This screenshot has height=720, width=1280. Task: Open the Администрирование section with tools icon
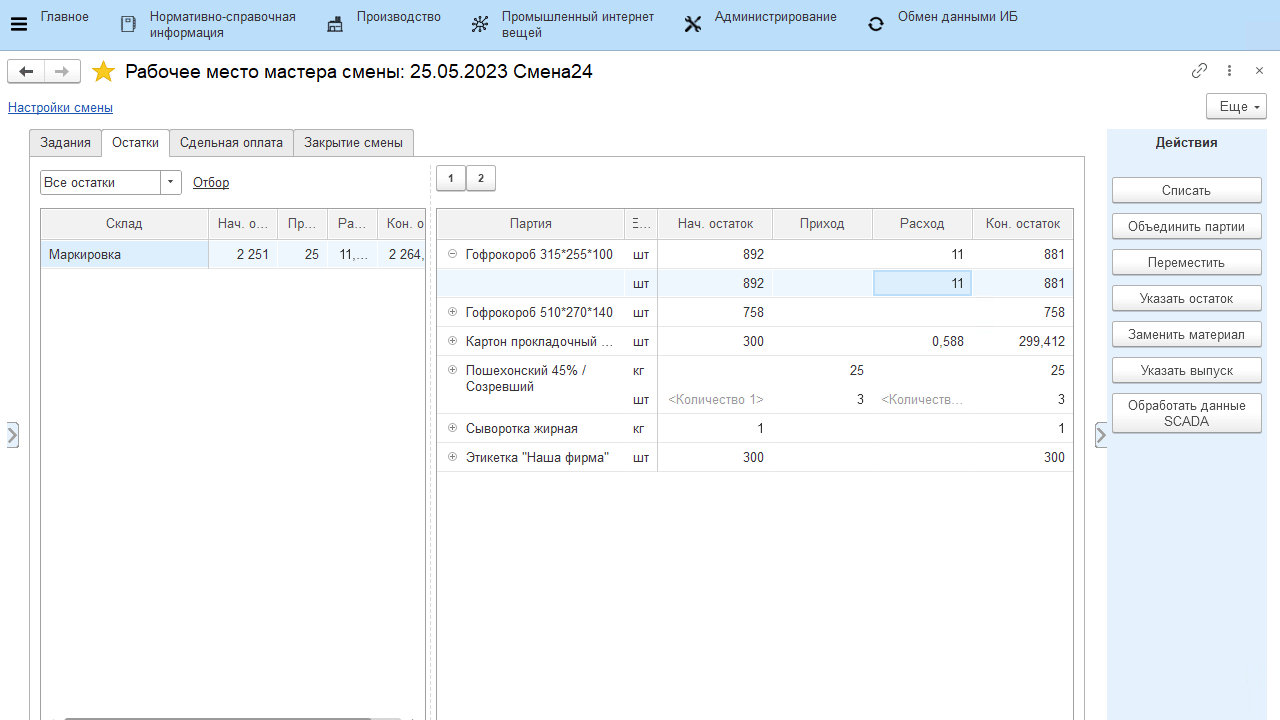click(693, 24)
